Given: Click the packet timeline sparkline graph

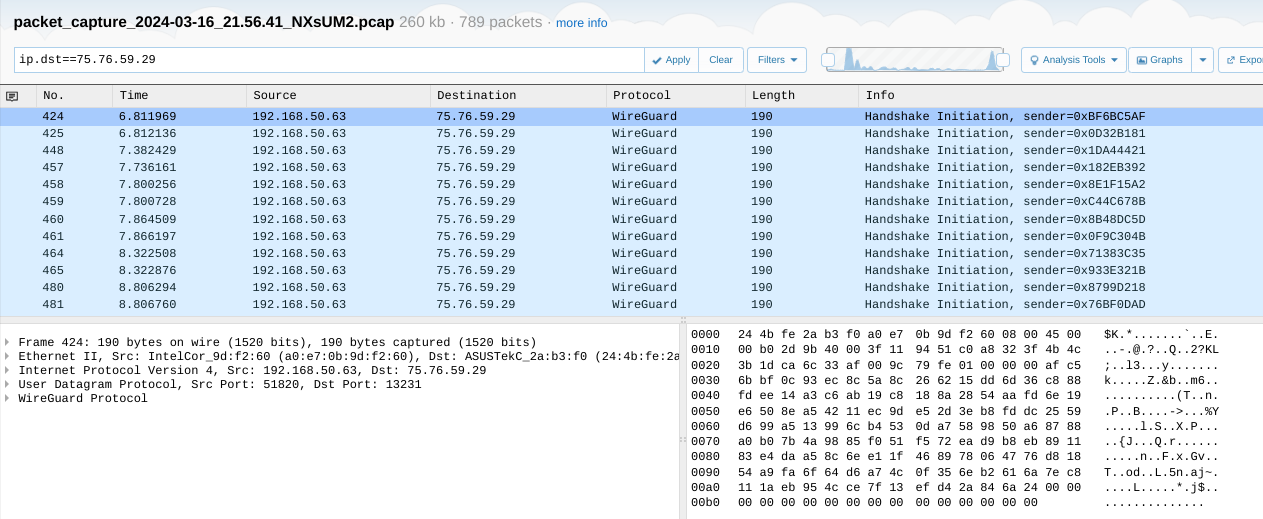Looking at the screenshot, I should point(915,60).
